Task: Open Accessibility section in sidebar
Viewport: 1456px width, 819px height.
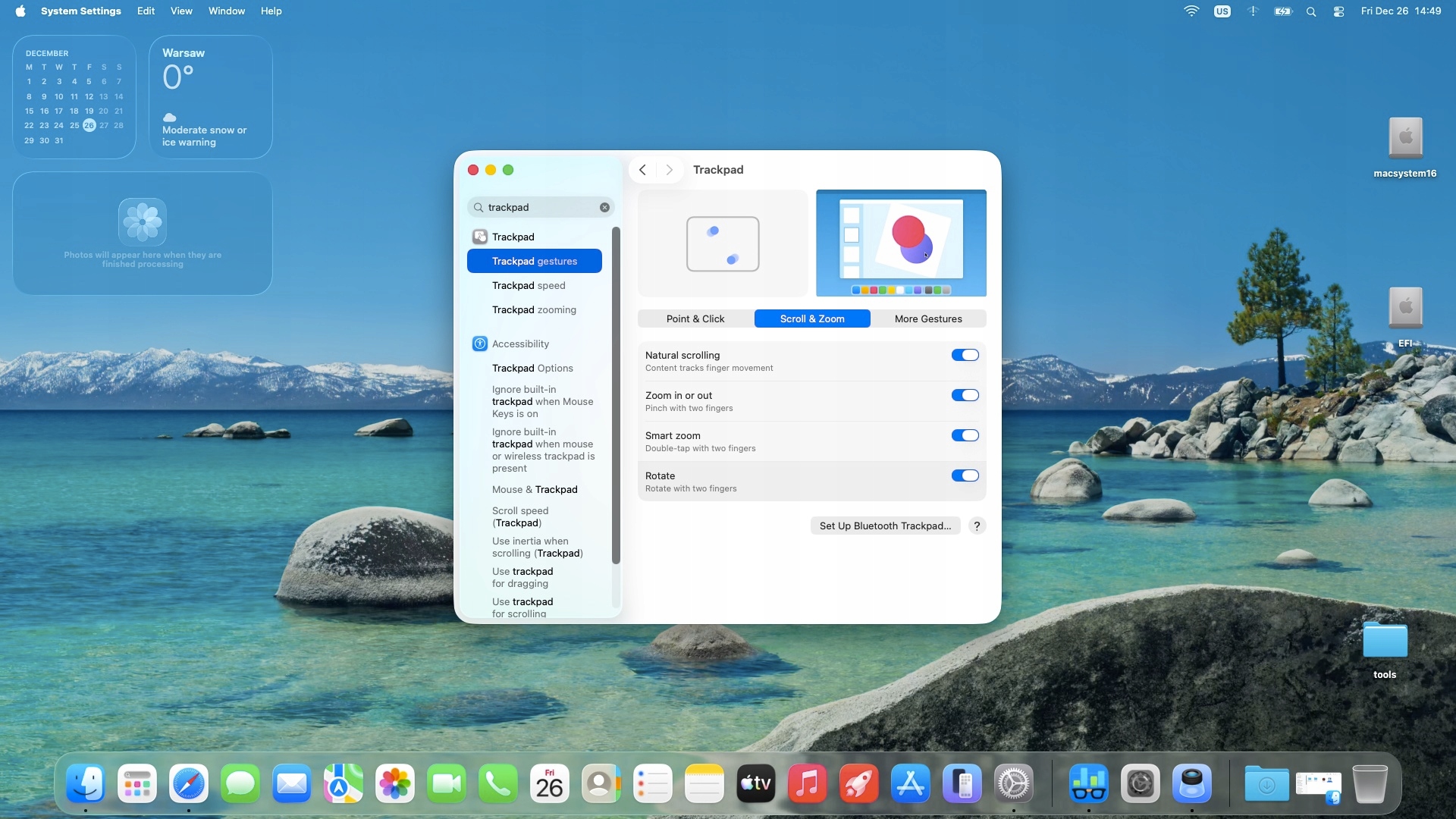Action: pos(520,344)
